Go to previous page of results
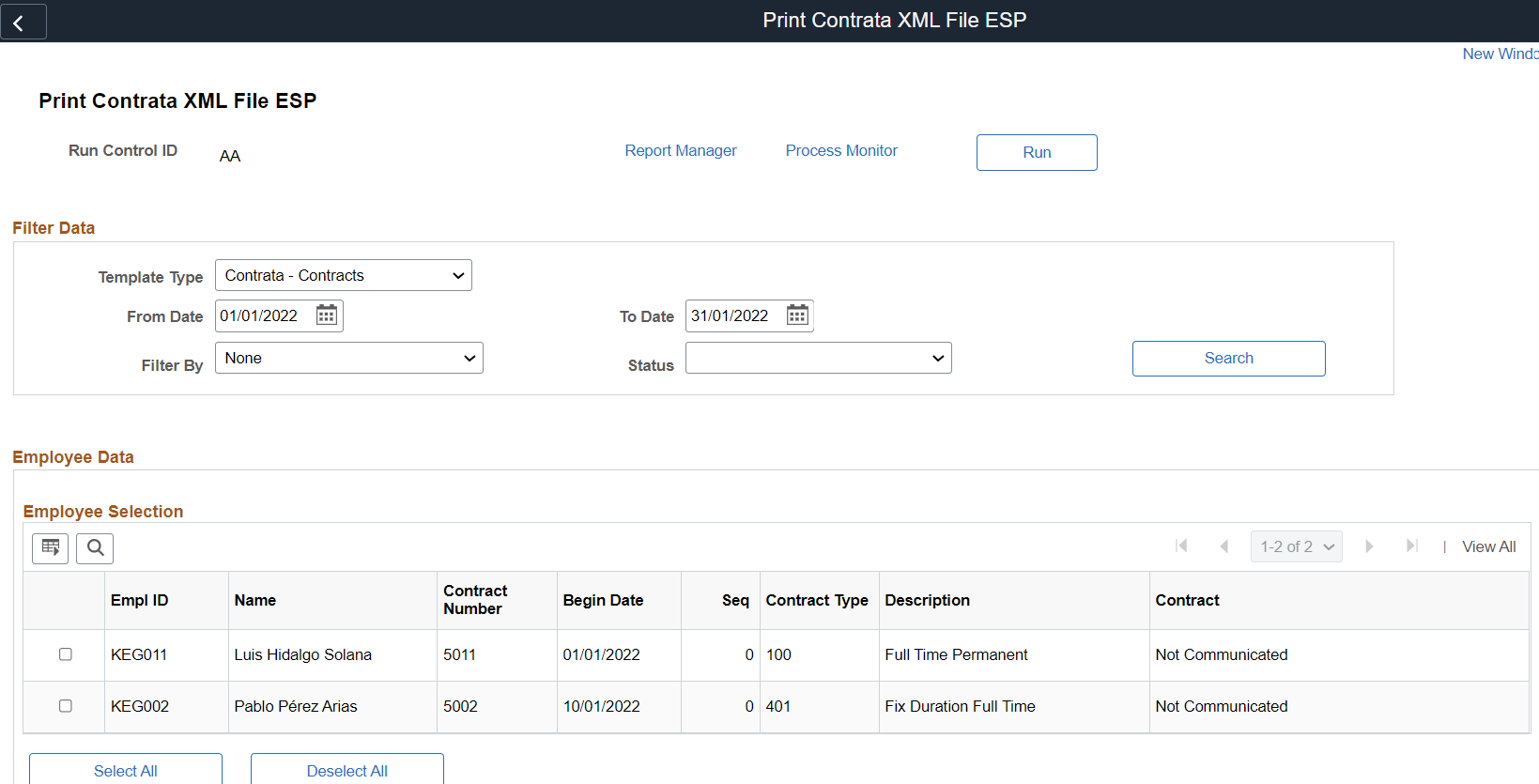The width and height of the screenshot is (1539, 784). [x=1224, y=546]
